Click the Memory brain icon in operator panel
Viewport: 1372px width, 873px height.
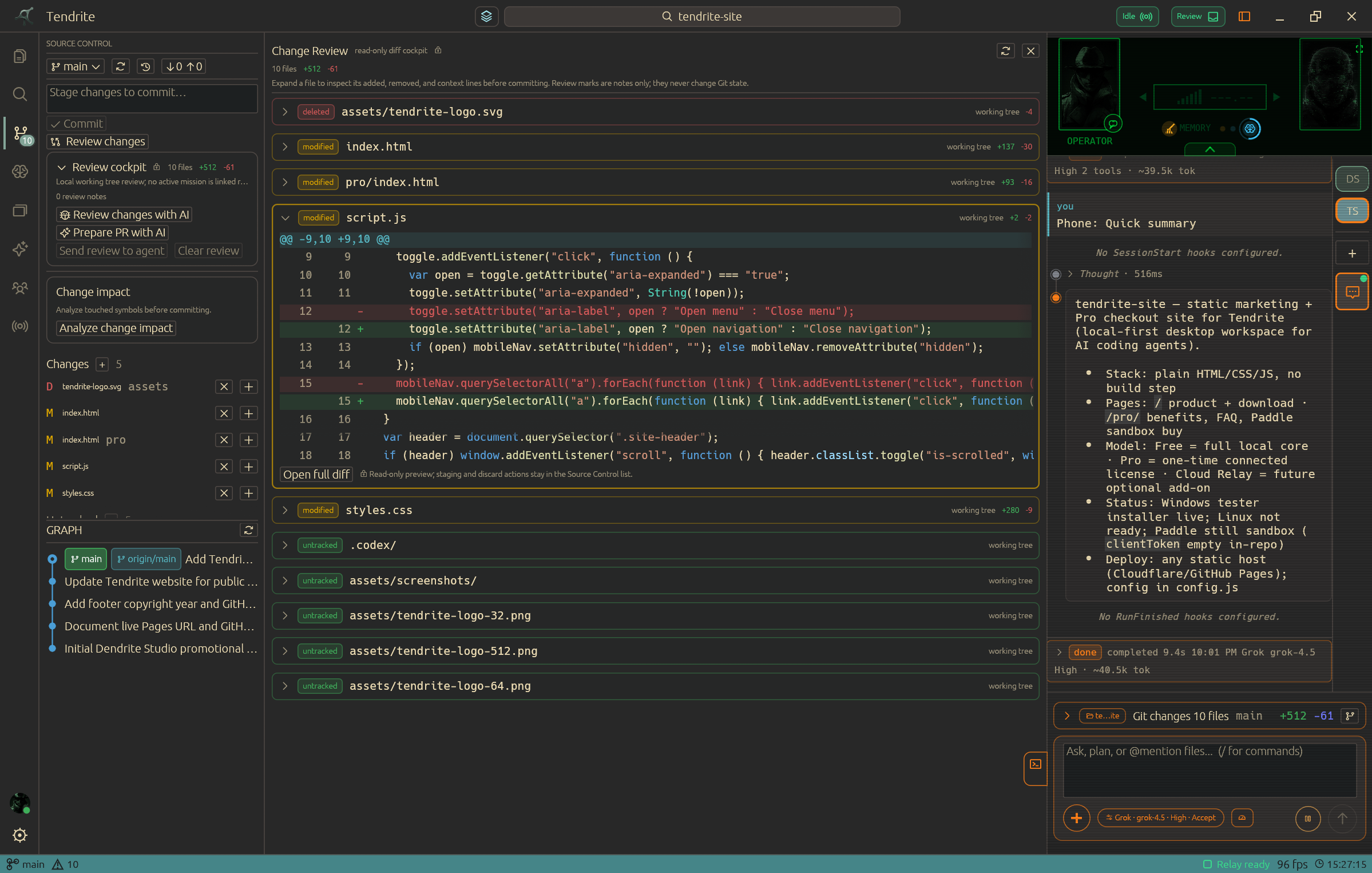tap(1250, 129)
